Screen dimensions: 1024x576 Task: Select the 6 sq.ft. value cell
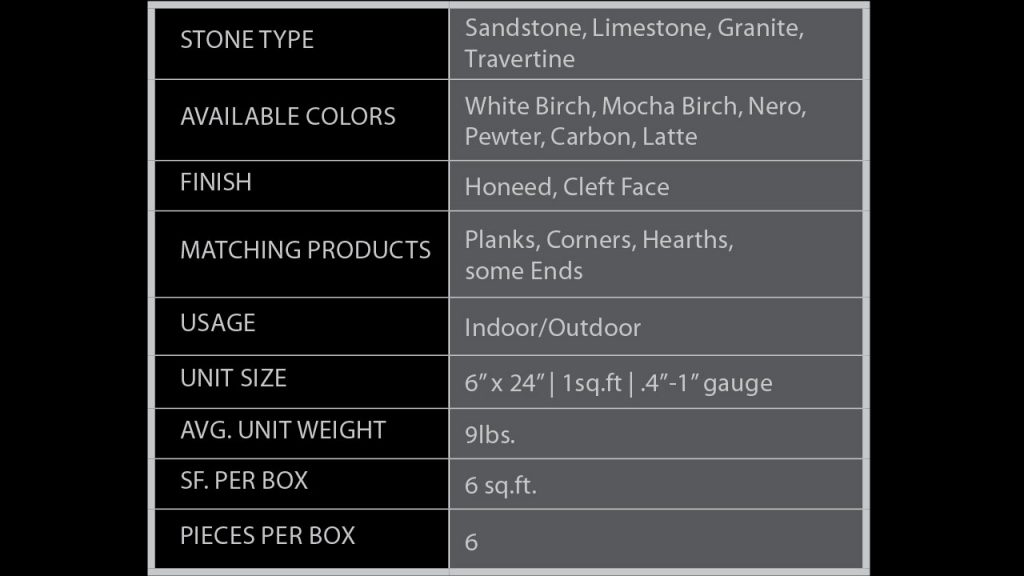(x=501, y=486)
